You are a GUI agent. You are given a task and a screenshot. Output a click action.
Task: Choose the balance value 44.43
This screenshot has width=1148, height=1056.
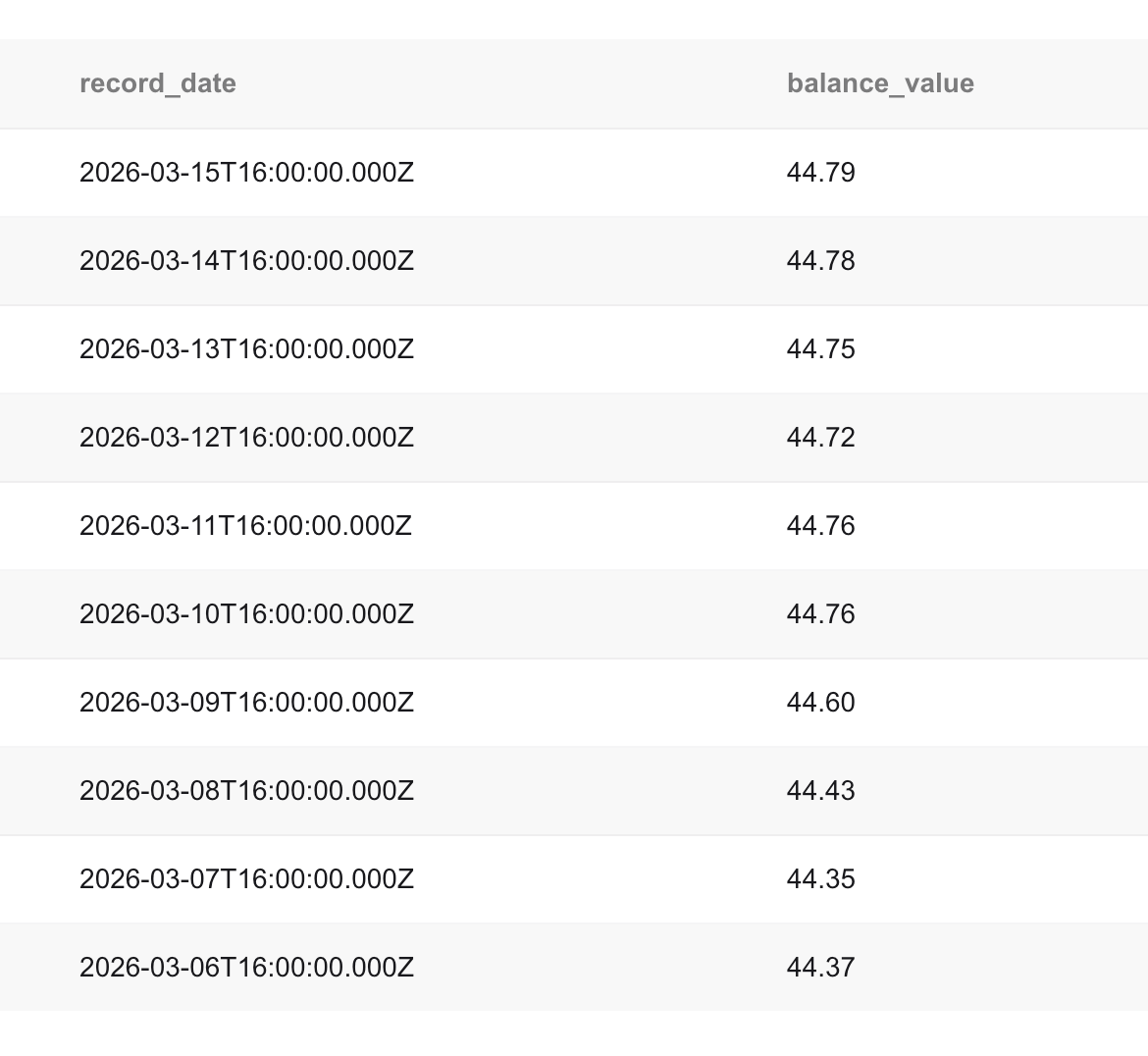coord(820,791)
